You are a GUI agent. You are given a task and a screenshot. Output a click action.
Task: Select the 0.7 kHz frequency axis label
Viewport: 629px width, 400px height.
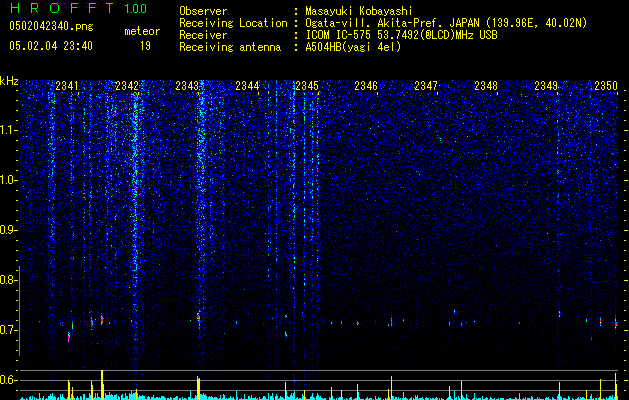click(x=8, y=330)
